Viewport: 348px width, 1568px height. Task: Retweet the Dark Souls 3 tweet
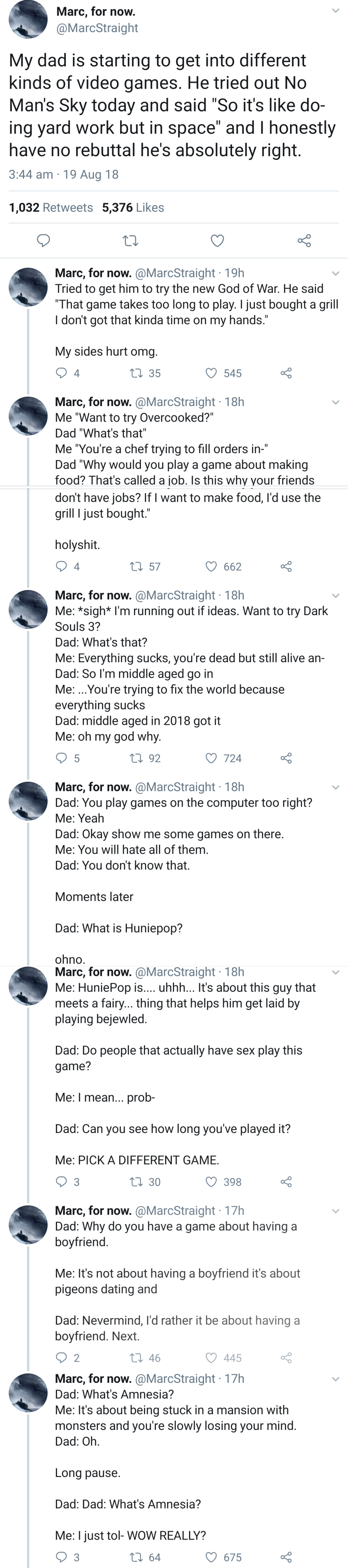click(136, 759)
